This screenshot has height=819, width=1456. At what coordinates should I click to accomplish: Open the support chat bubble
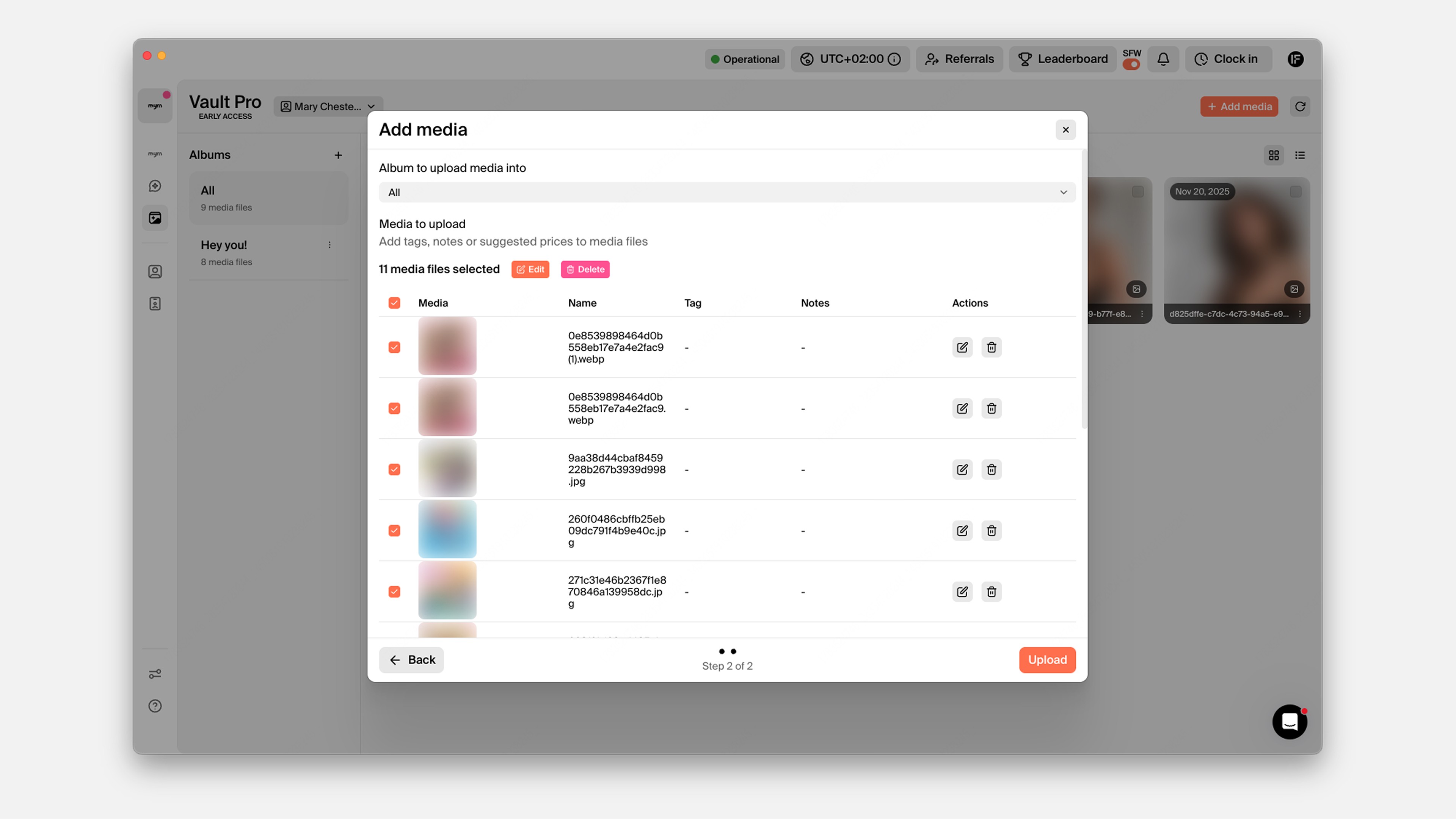[x=1289, y=722]
